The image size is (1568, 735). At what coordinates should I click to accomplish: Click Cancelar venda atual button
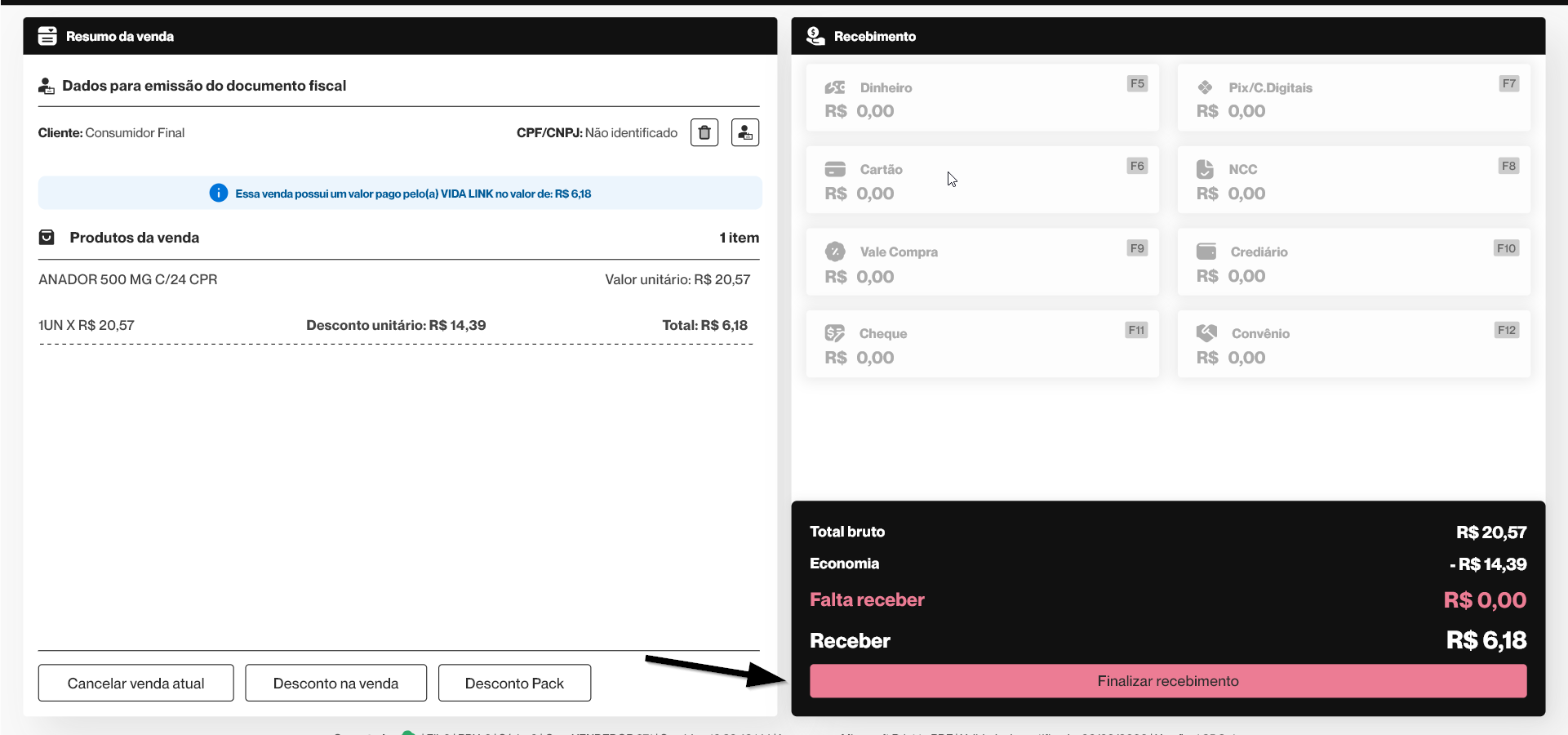tap(135, 683)
